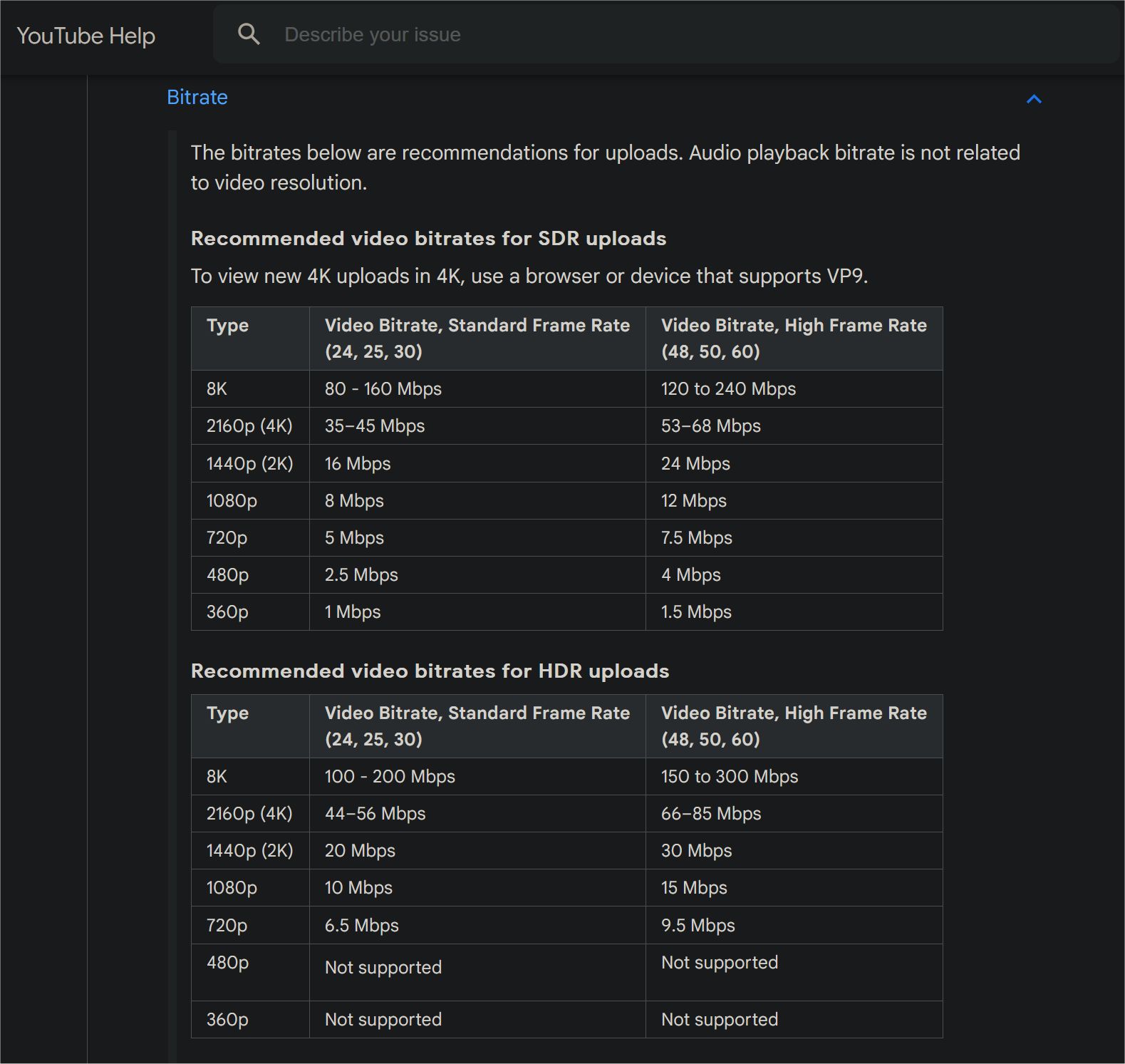This screenshot has width=1125, height=1064.
Task: Click the Bitrate section heading
Action: point(197,97)
